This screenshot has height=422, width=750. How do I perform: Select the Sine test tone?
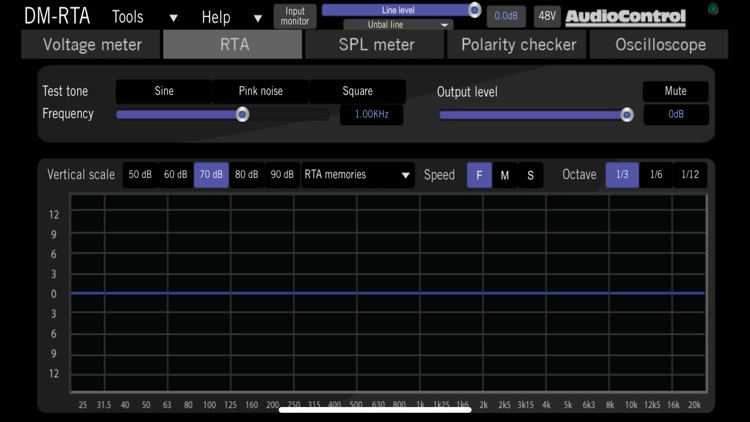coord(164,91)
